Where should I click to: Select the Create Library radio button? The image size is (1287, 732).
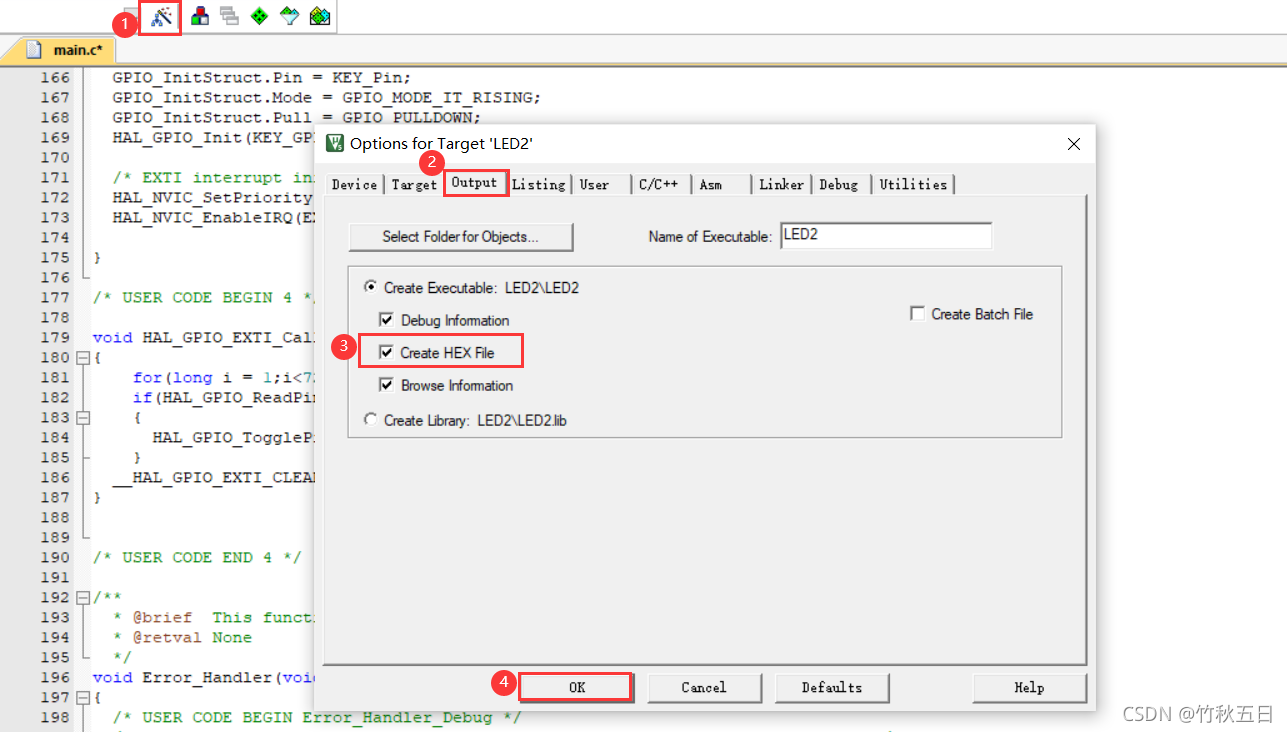371,421
